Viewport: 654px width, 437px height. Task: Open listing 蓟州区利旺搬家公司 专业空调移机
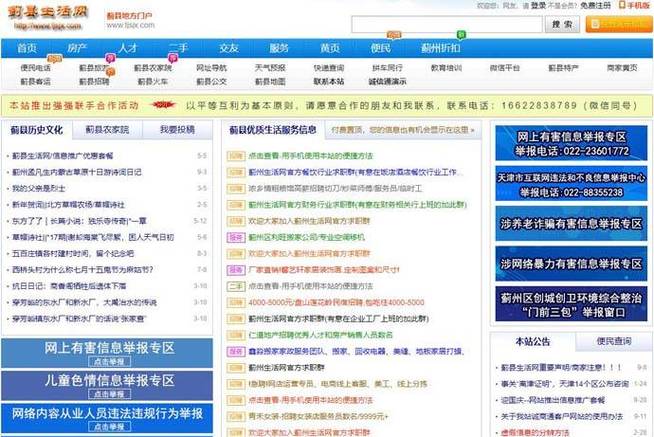point(307,237)
